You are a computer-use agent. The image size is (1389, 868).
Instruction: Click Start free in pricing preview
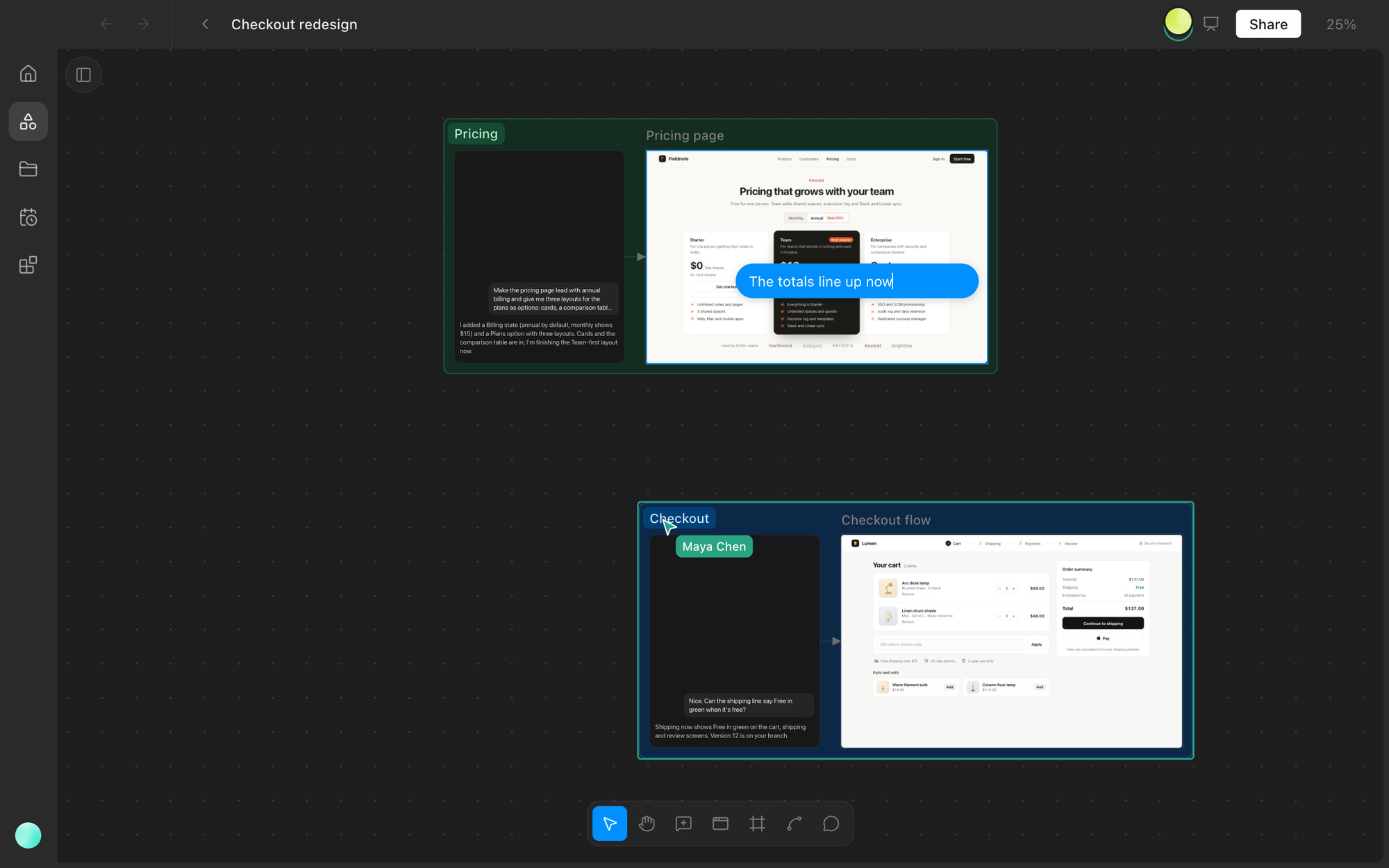tap(962, 159)
